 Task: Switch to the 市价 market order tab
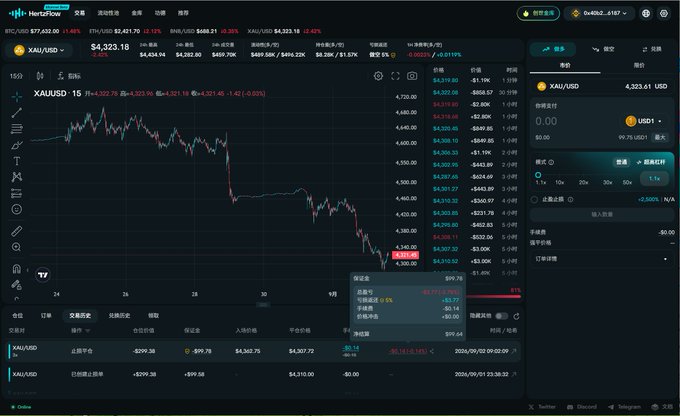[565, 66]
